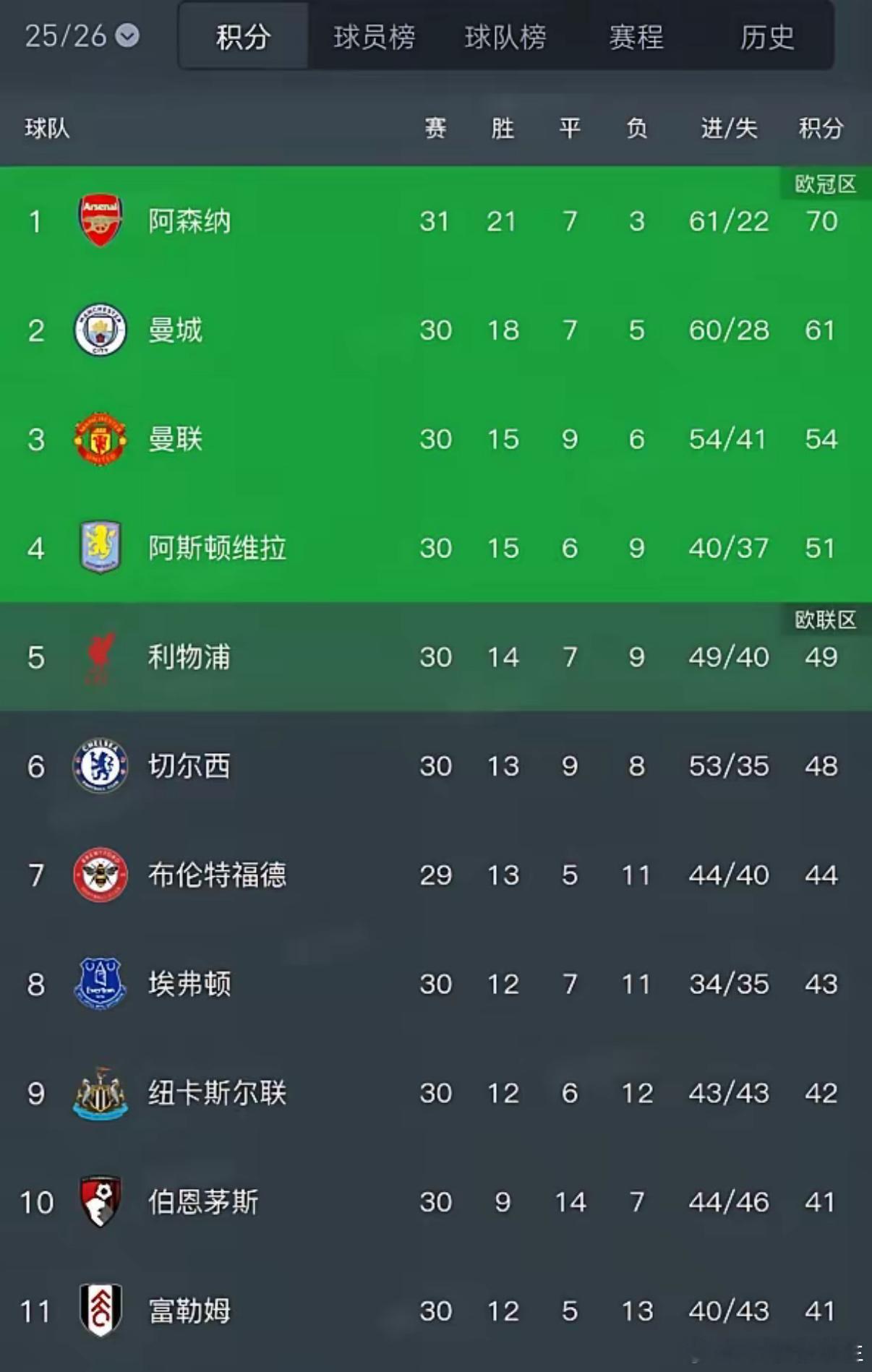Open Manchester United's crest icon
This screenshot has width=872, height=1372.
click(102, 440)
